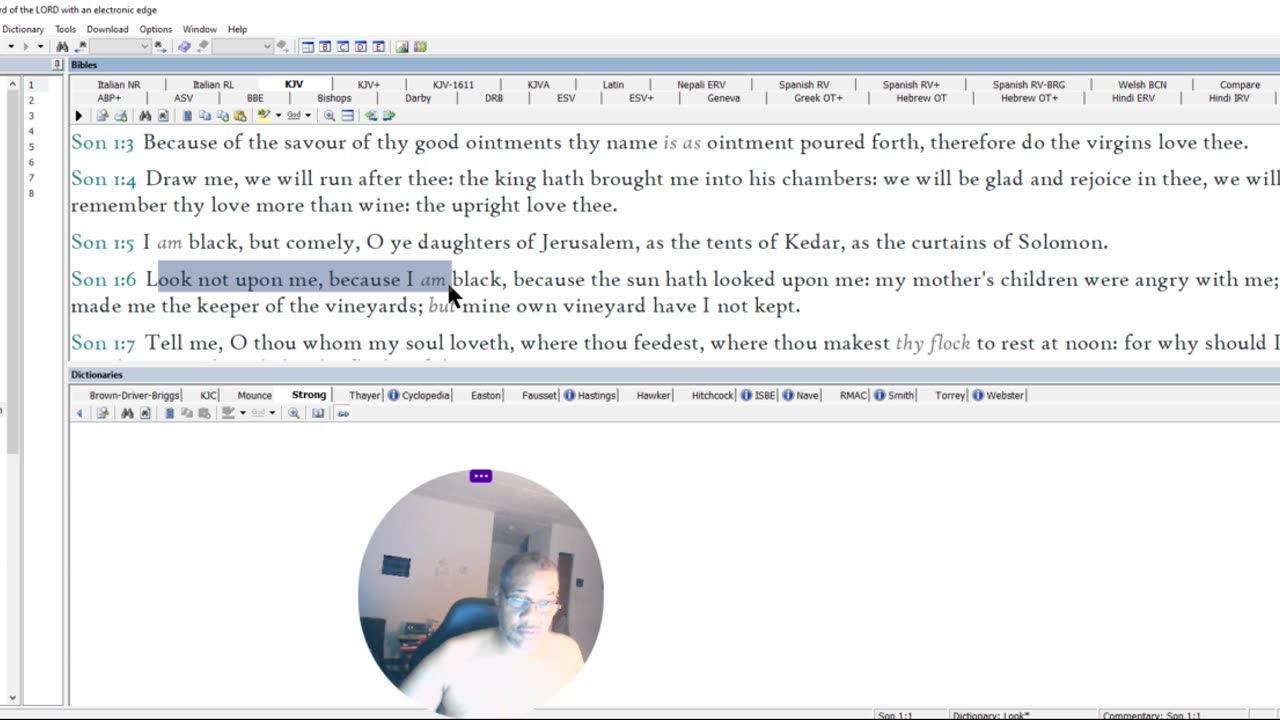Click the clipboard paste icon in the Bibles toolbar
Screen dimensions: 1280x720
tap(240, 116)
